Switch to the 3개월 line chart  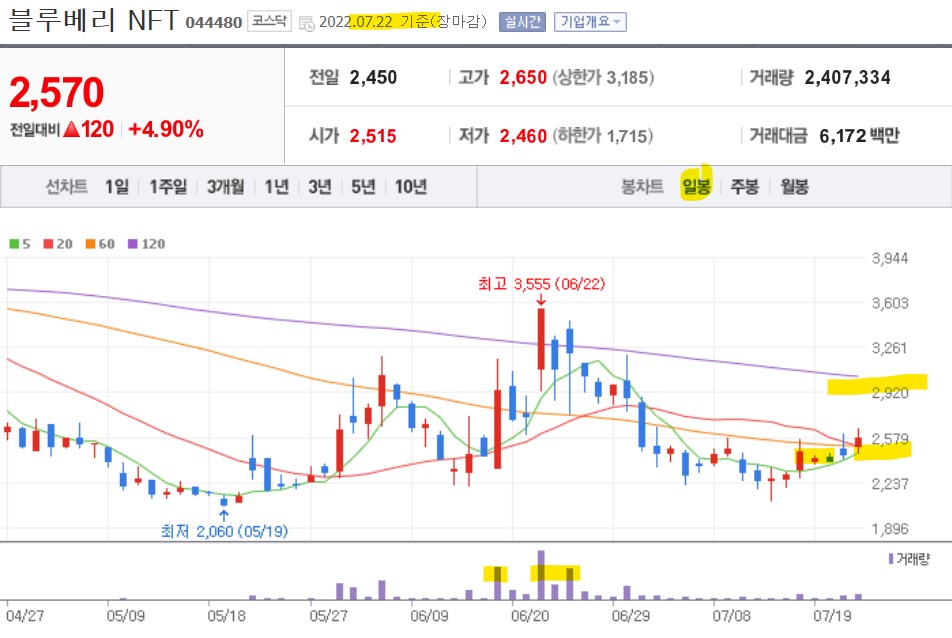click(225, 186)
